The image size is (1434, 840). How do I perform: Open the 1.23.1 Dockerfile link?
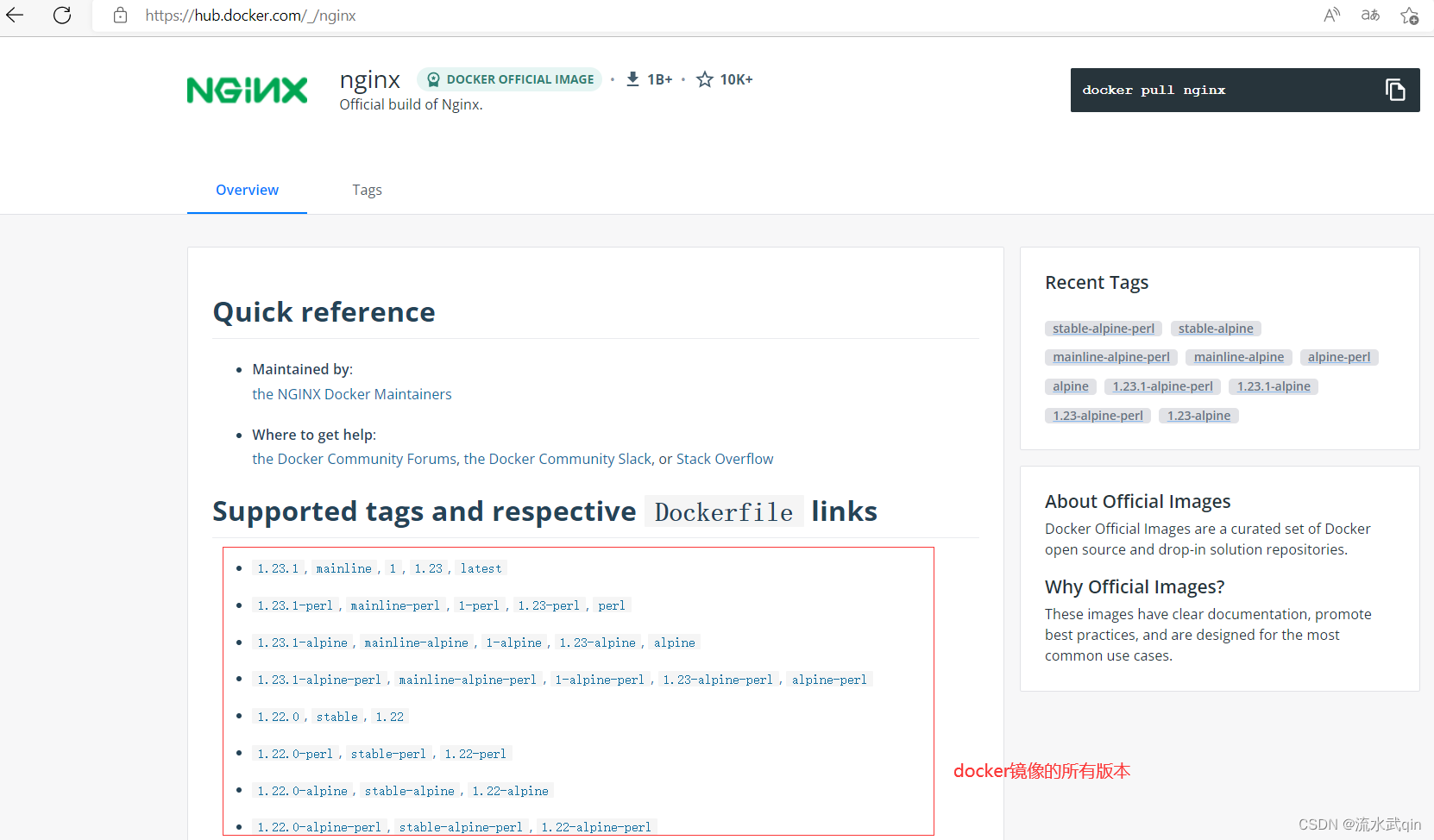[278, 568]
